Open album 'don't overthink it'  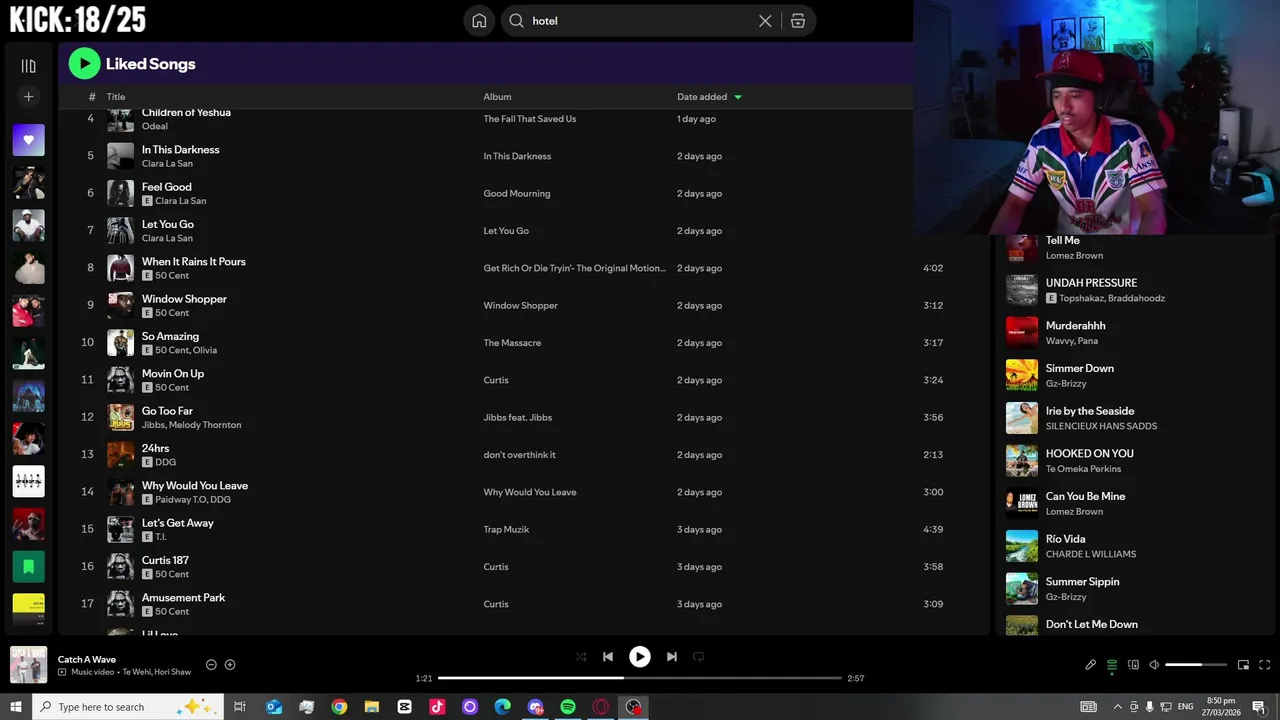click(x=519, y=455)
